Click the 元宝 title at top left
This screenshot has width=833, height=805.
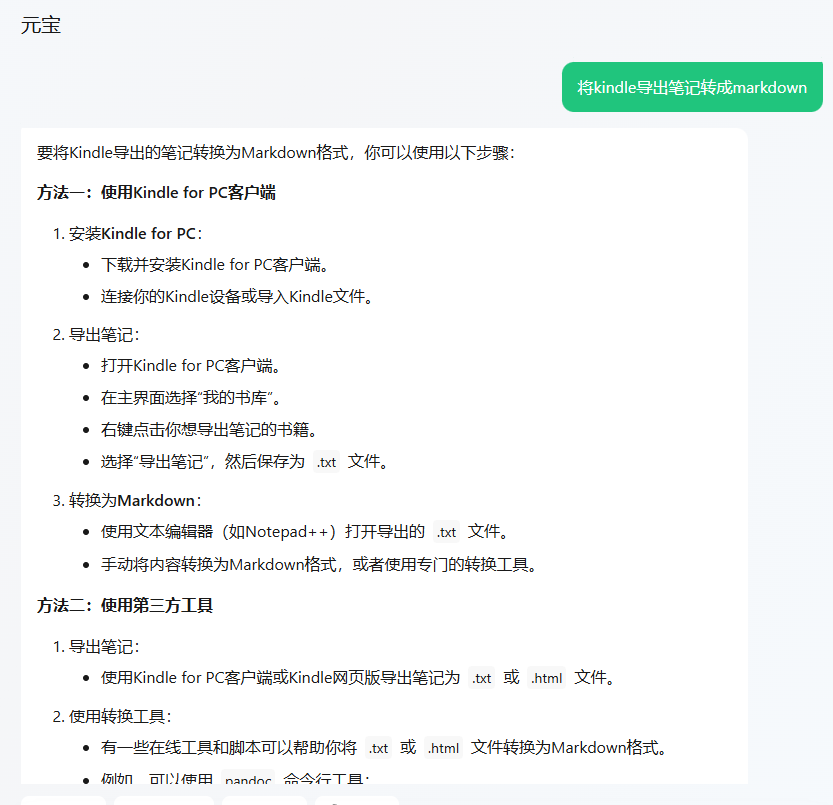(41, 26)
